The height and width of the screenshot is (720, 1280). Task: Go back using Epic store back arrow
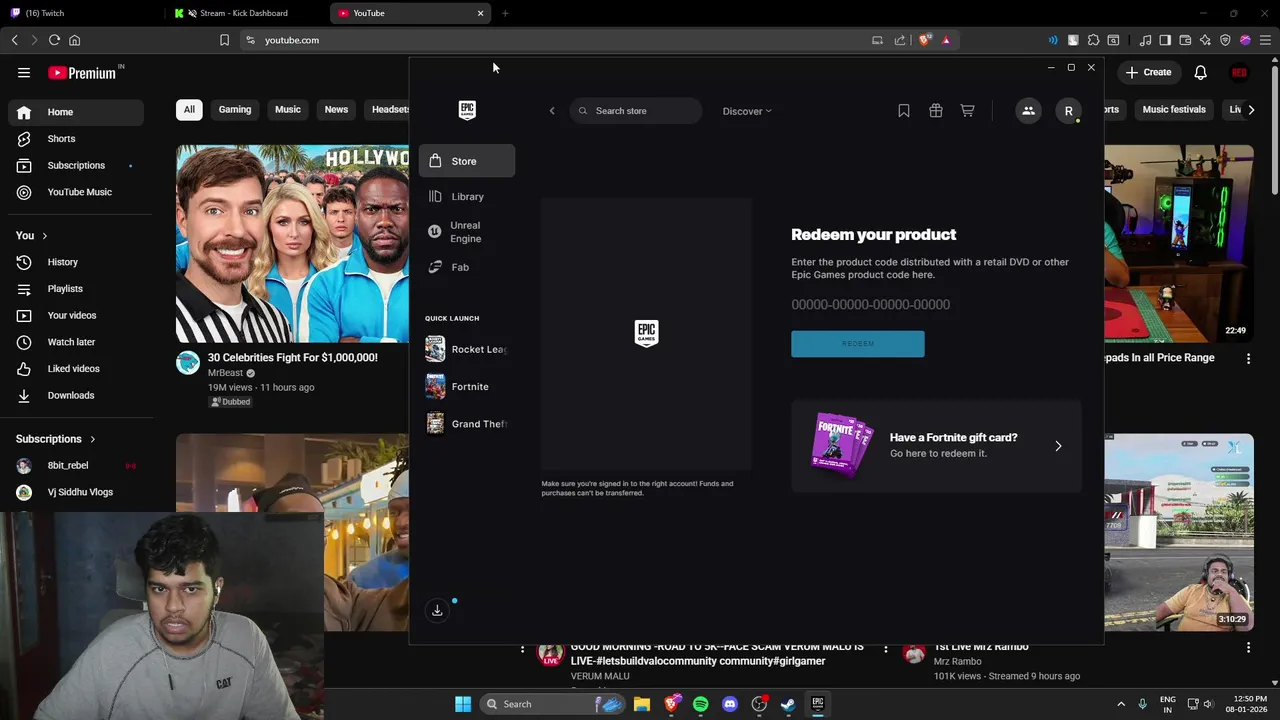coord(552,111)
